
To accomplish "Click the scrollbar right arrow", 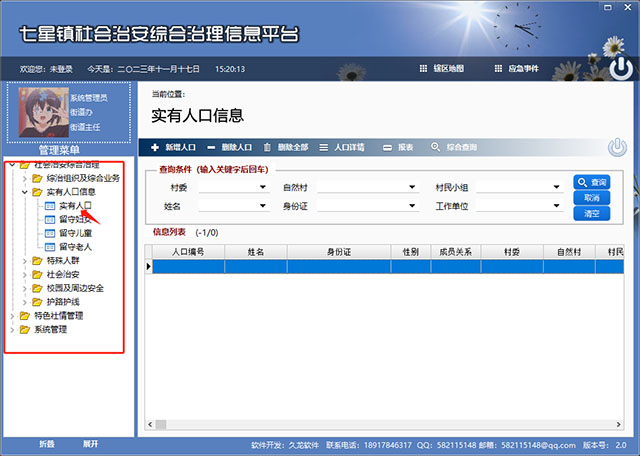I will pyautogui.click(x=619, y=425).
